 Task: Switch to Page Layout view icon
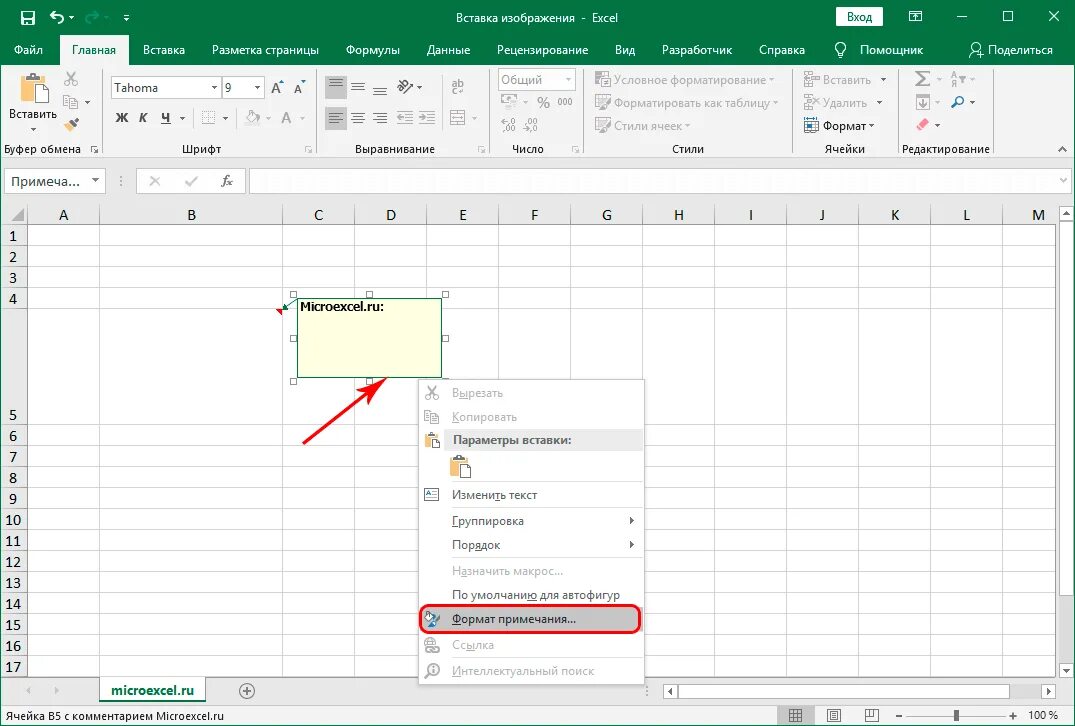click(x=834, y=716)
